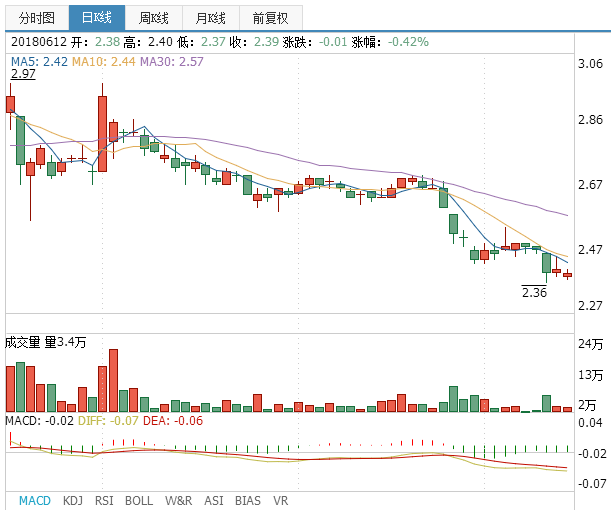Click the DIFF: -0.07 value label
Viewport: 611px width, 510px height.
pos(108,421)
